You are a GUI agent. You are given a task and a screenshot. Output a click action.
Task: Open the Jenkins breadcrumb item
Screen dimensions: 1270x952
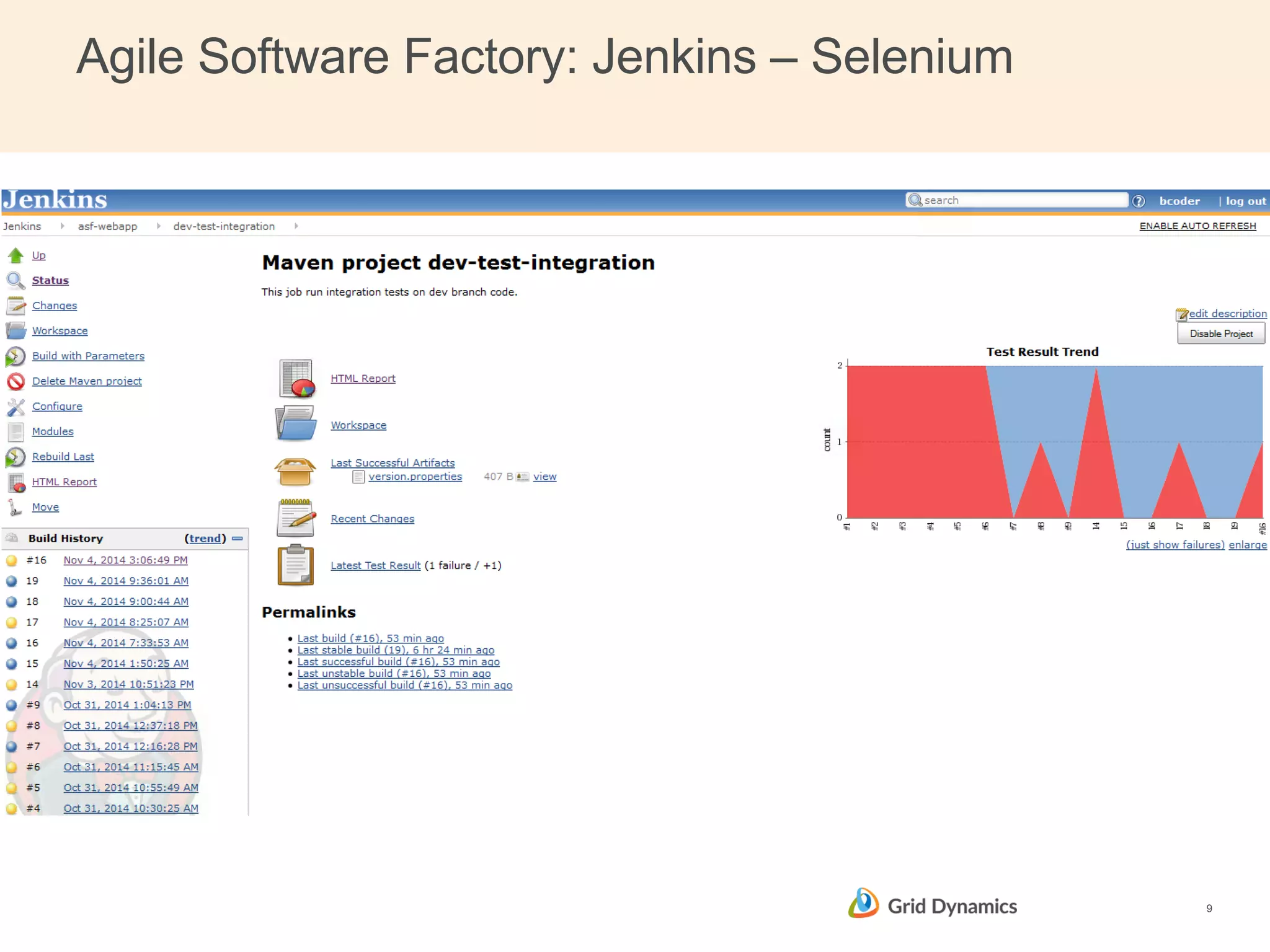tap(22, 226)
